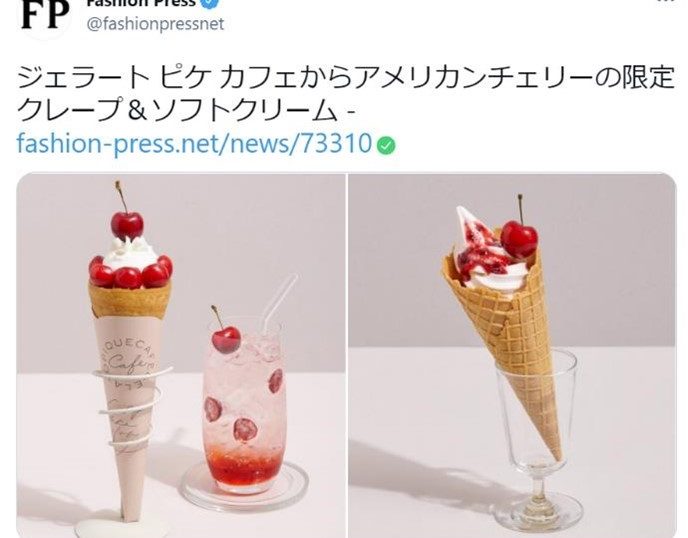This screenshot has height=538, width=688.
Task: Click the goblet glass holding the cone
Action: click(537, 441)
